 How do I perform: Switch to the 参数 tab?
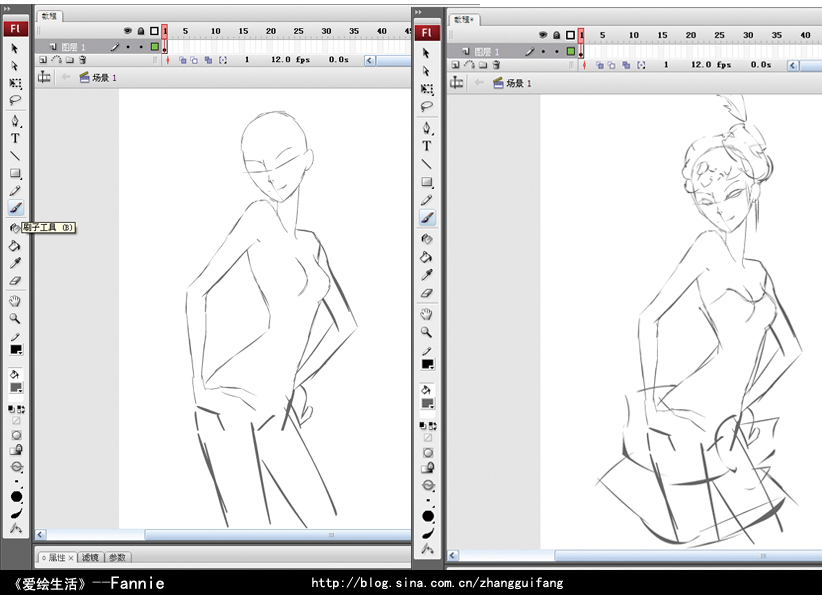tap(117, 558)
